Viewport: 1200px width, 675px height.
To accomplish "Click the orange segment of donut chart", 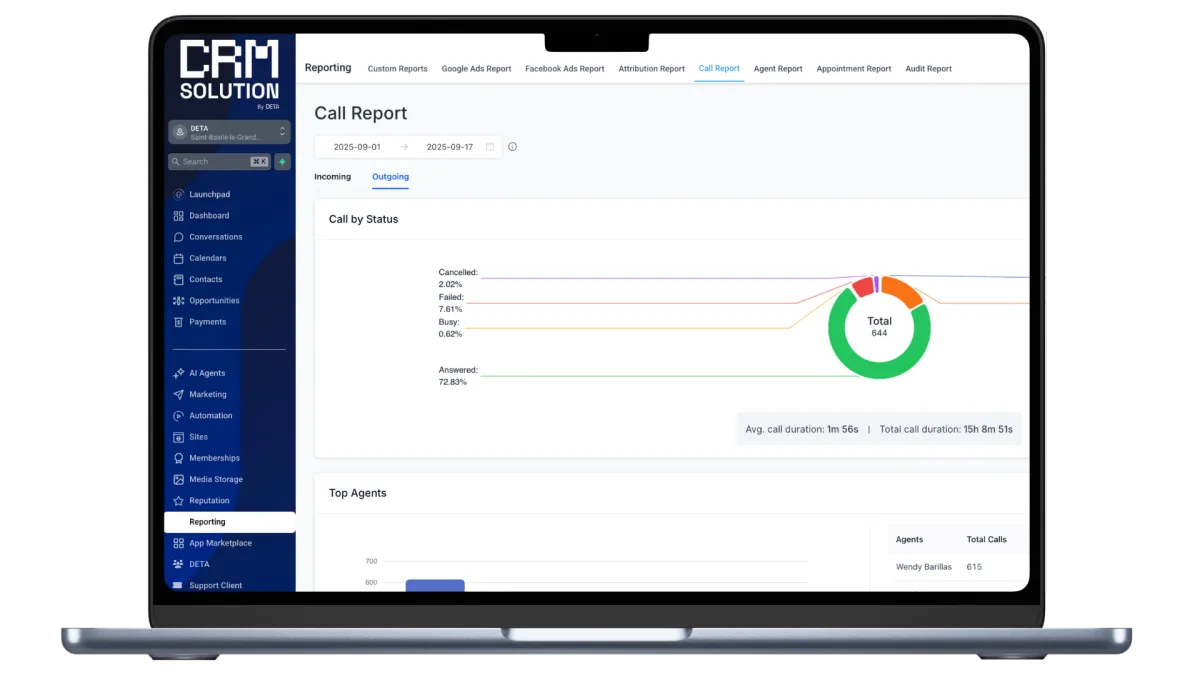I will pyautogui.click(x=903, y=291).
